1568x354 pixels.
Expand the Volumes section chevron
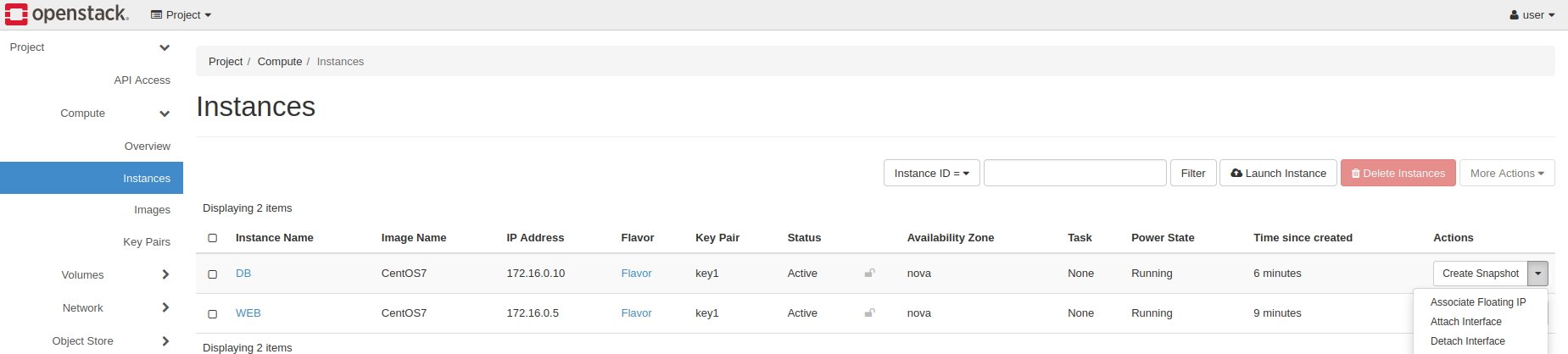coord(165,274)
